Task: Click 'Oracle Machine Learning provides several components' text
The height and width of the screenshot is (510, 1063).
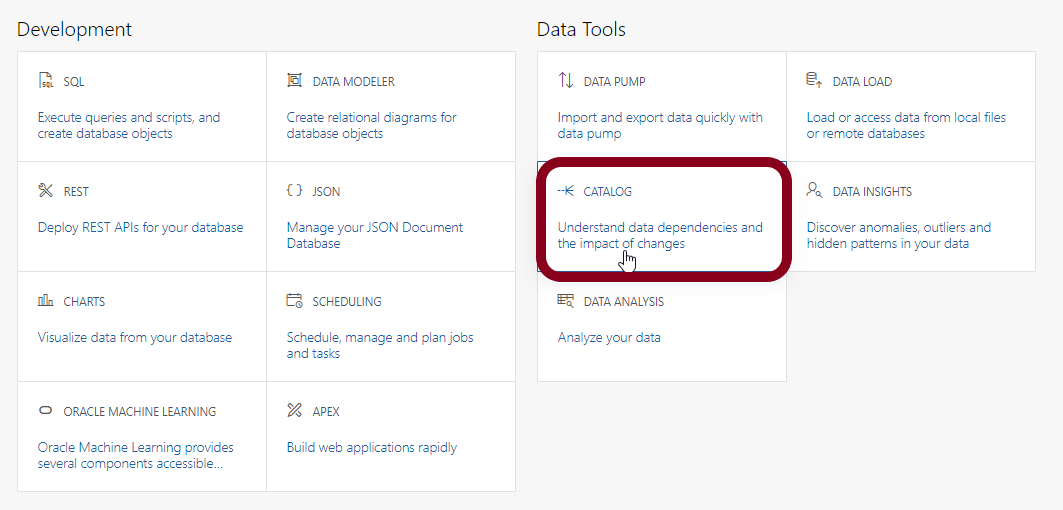Action: click(x=136, y=455)
